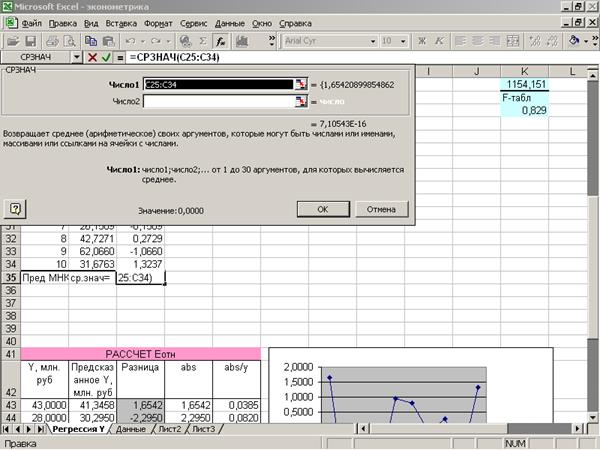Switch to the Лист2 sheet tab

point(169,429)
